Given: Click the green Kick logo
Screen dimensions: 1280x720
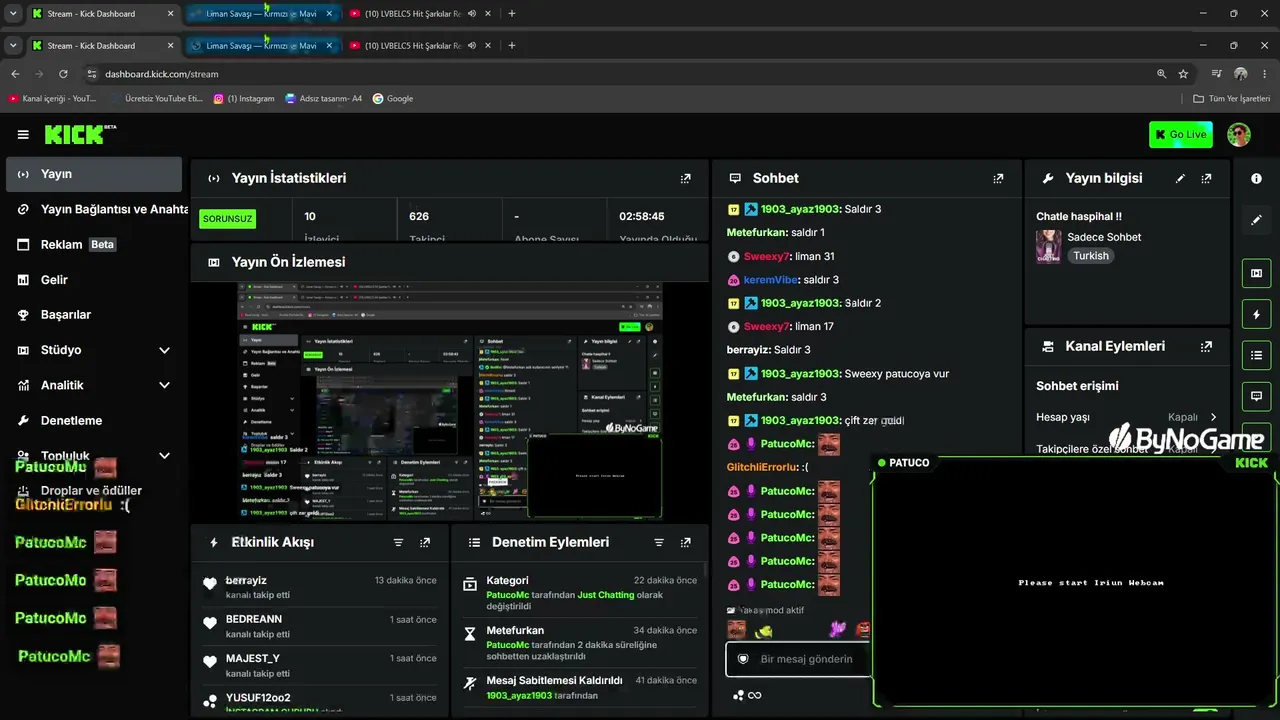Looking at the screenshot, I should 80,135.
